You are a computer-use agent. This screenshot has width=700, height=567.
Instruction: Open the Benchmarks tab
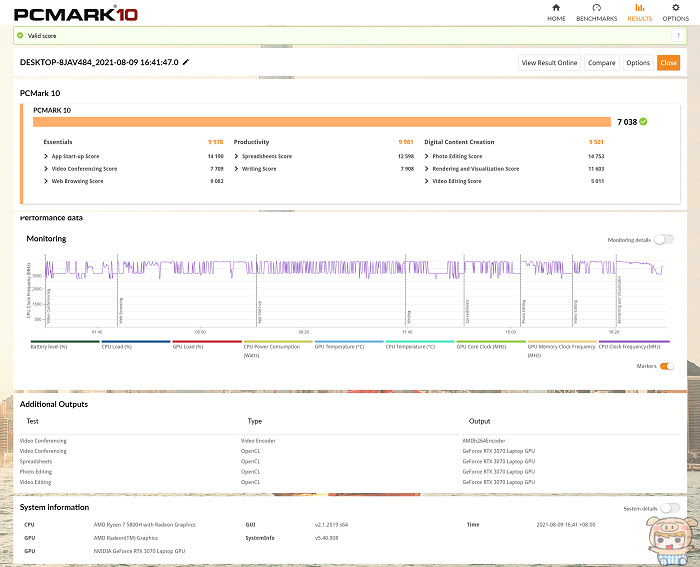[596, 13]
